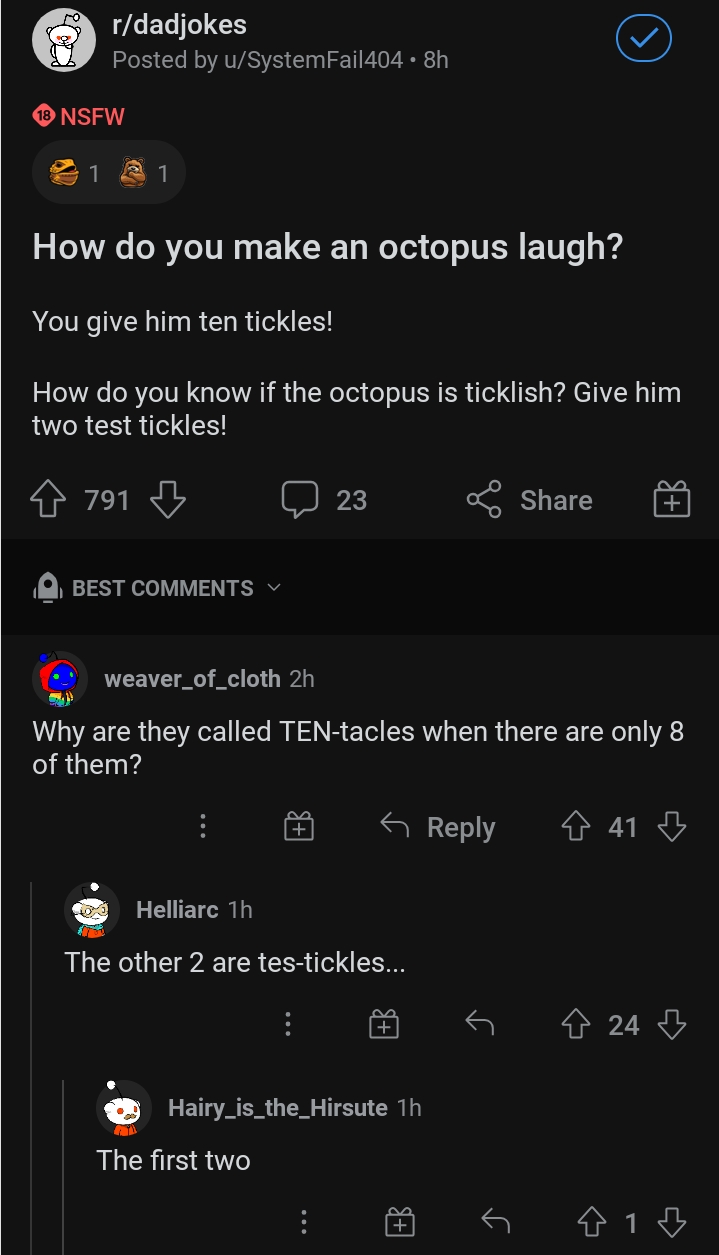The height and width of the screenshot is (1255, 719).
Task: Click the award icon beside Helliarc's comment
Action: (383, 1024)
